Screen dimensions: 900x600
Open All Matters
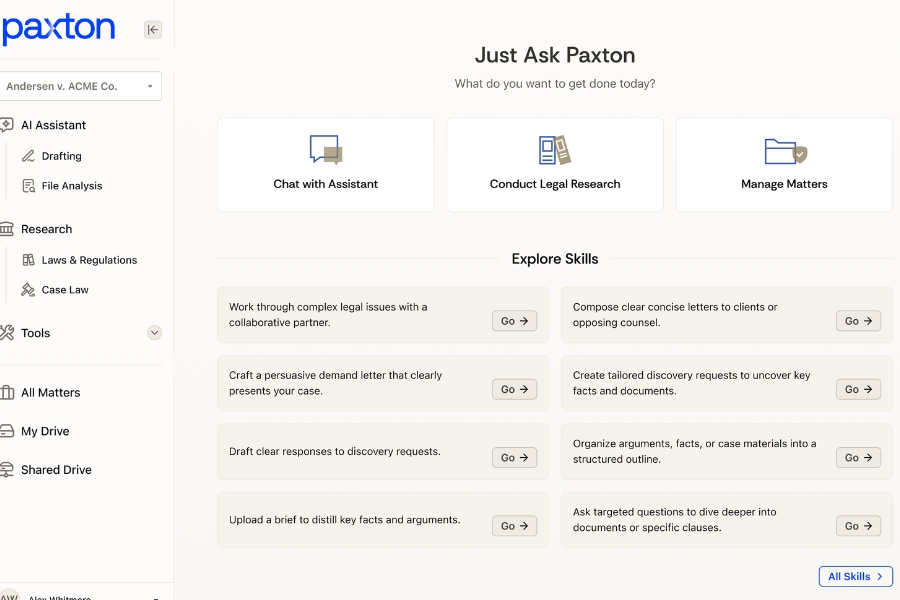pyautogui.click(x=51, y=393)
